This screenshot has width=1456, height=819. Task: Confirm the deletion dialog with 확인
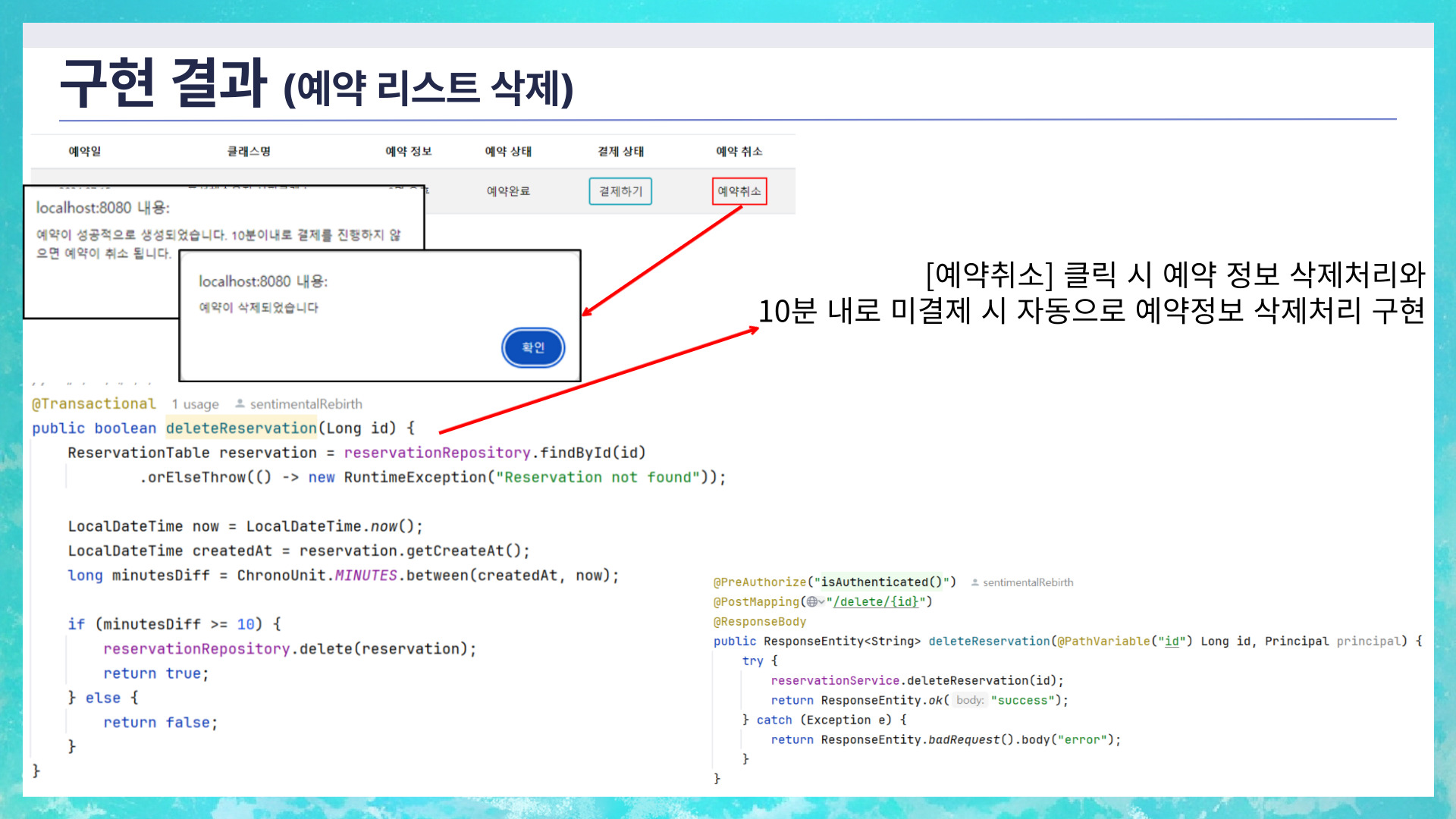pyautogui.click(x=533, y=347)
